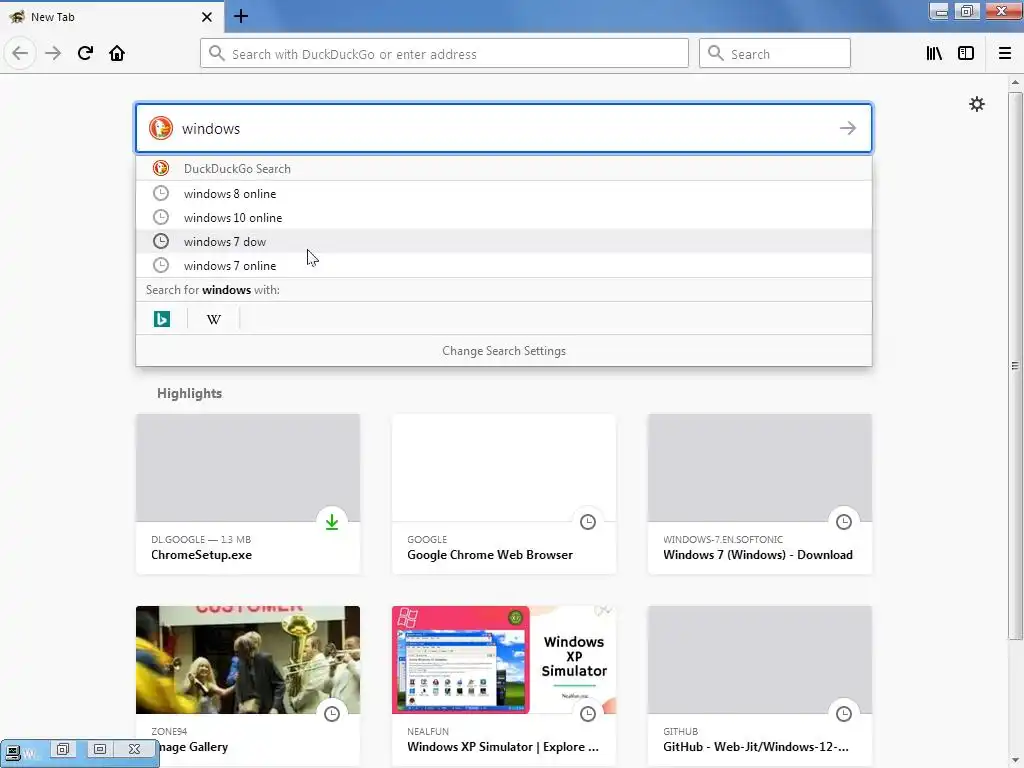Choose suggestion windows 10 online
The width and height of the screenshot is (1024, 768).
[504, 217]
